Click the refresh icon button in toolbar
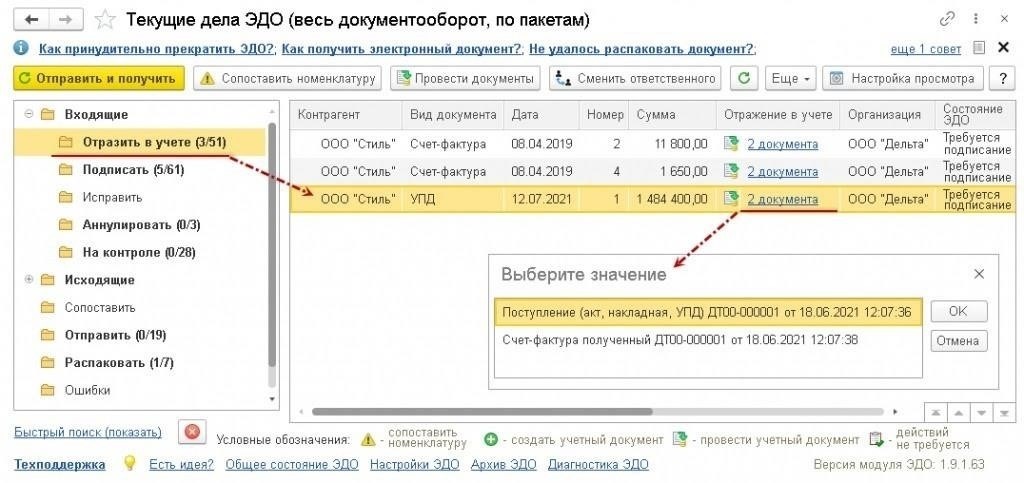This screenshot has height=483, width=1024. 744,78
